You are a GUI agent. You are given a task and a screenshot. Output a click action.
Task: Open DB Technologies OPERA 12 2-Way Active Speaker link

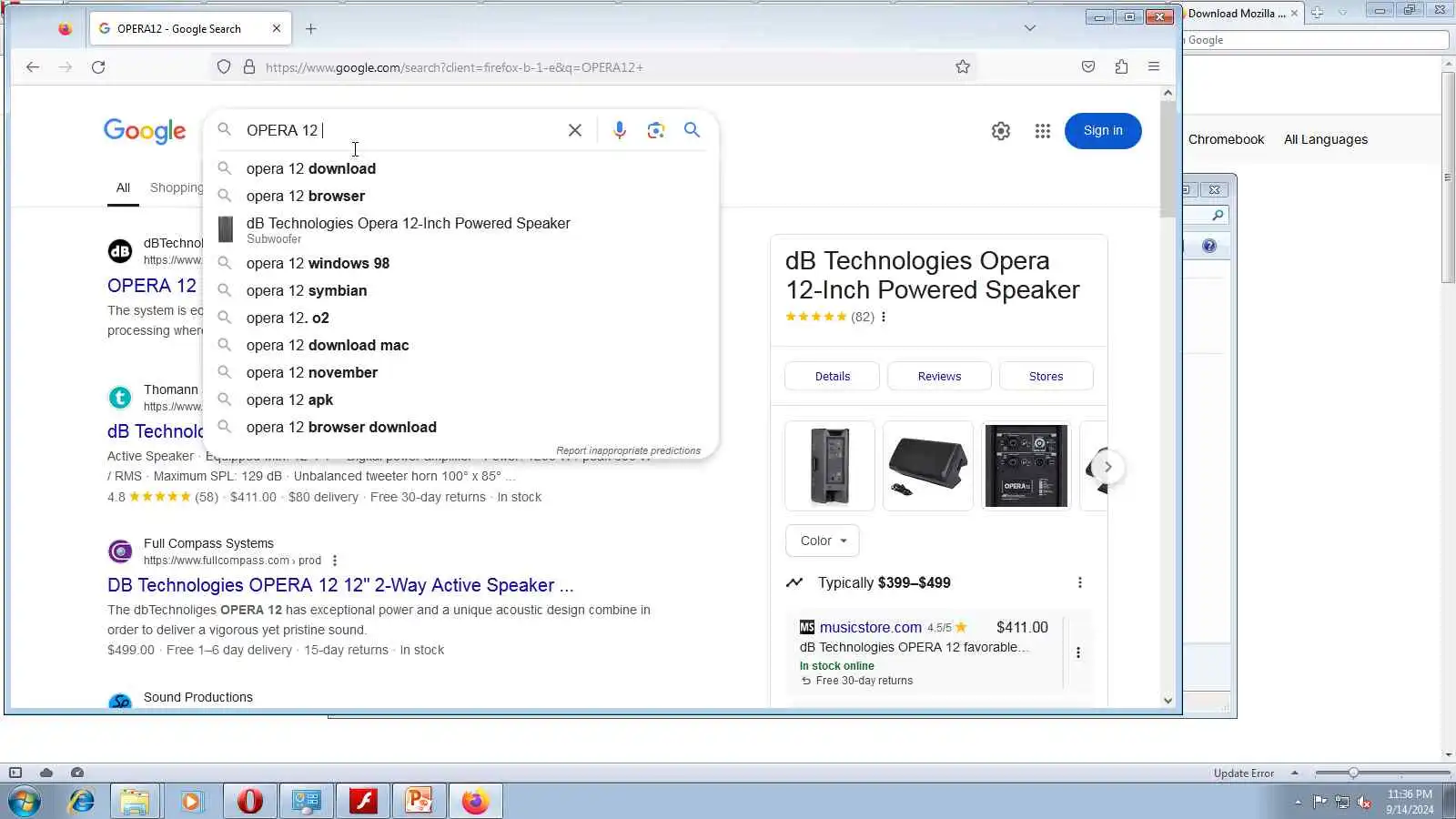(x=340, y=585)
